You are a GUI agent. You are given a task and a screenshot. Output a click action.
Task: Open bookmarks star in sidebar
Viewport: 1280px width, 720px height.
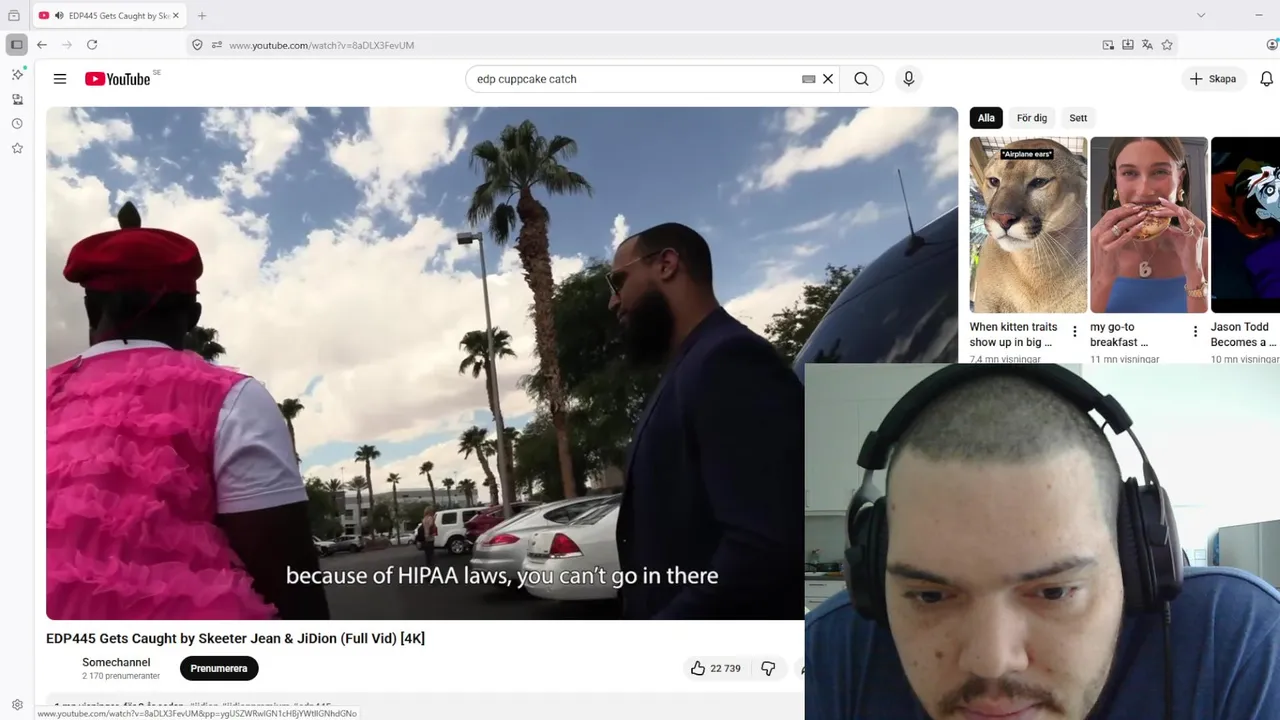coord(17,148)
